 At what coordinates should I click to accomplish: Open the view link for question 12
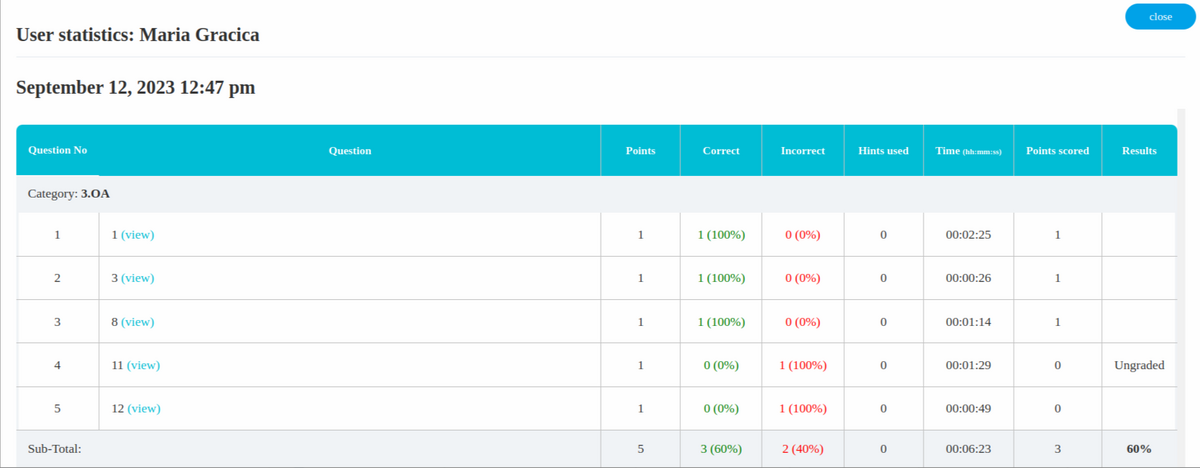point(143,409)
